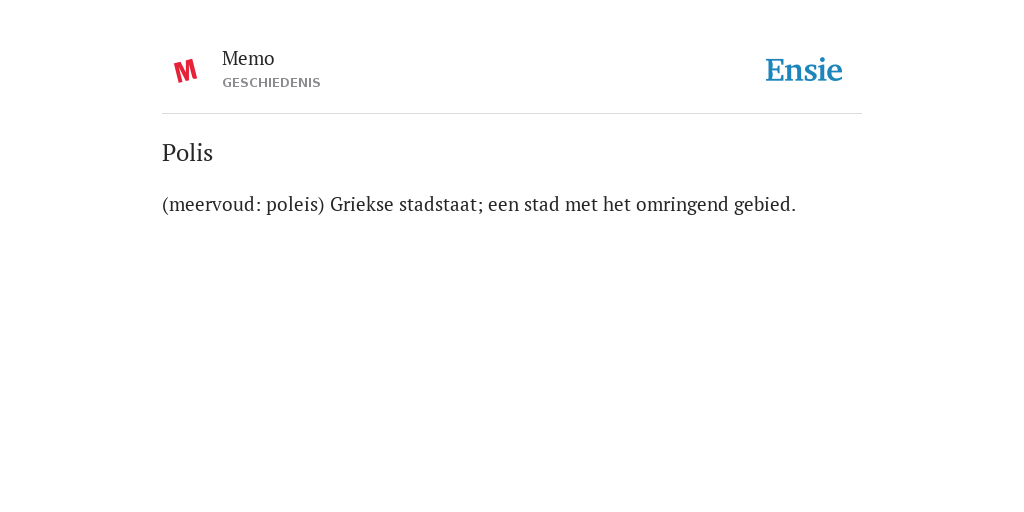Click the word "stad" after "een"
This screenshot has height=512, width=1024.
tap(539, 205)
